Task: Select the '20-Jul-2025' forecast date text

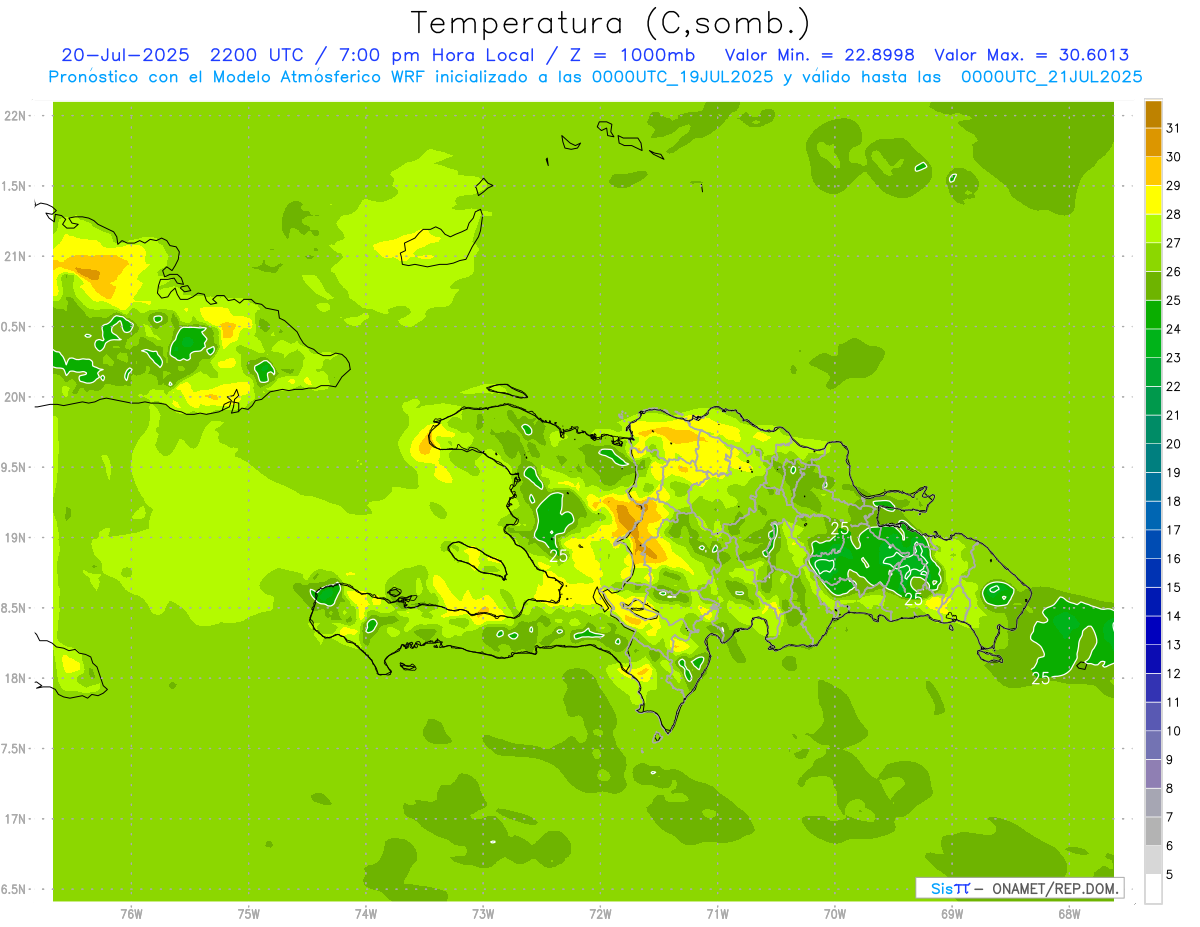Action: (x=126, y=55)
